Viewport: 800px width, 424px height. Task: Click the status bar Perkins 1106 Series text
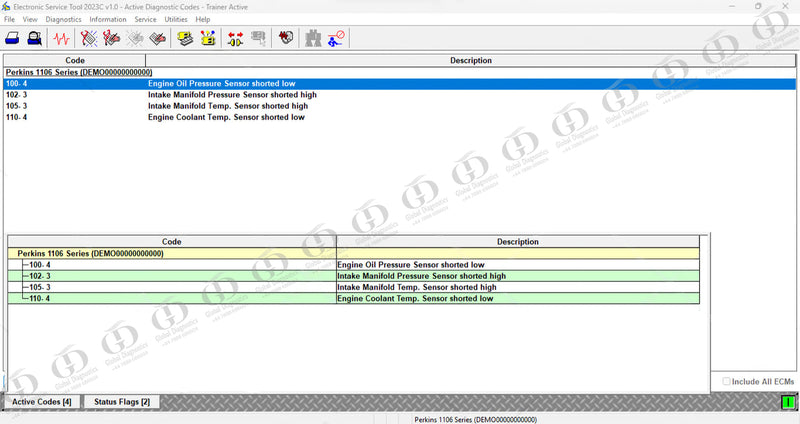click(476, 419)
